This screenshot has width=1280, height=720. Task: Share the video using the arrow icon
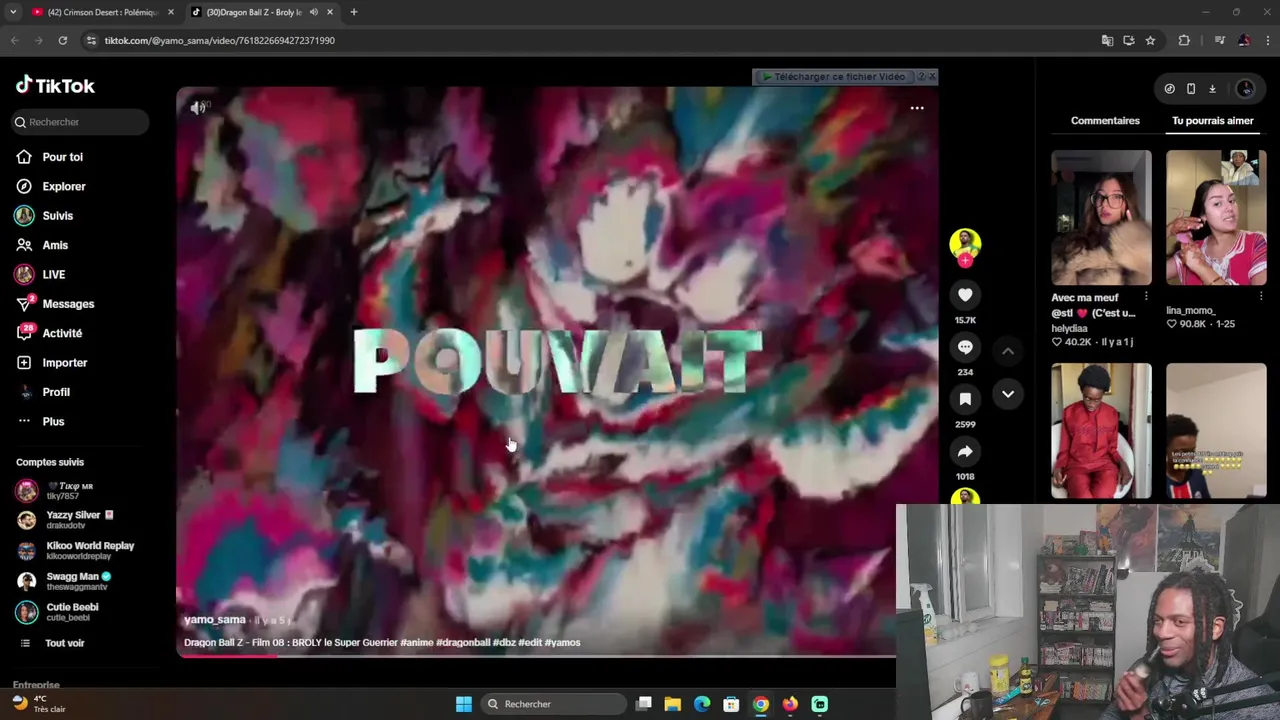pyautogui.click(x=965, y=452)
